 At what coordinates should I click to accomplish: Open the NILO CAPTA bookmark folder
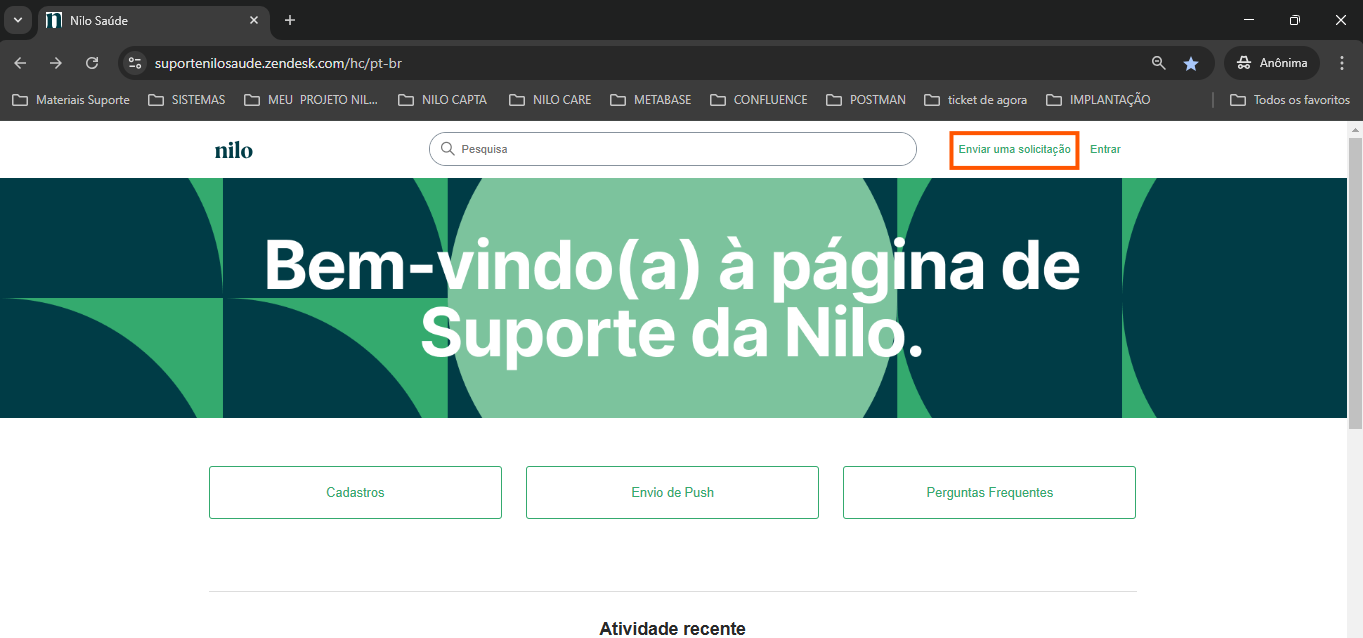pyautogui.click(x=443, y=100)
